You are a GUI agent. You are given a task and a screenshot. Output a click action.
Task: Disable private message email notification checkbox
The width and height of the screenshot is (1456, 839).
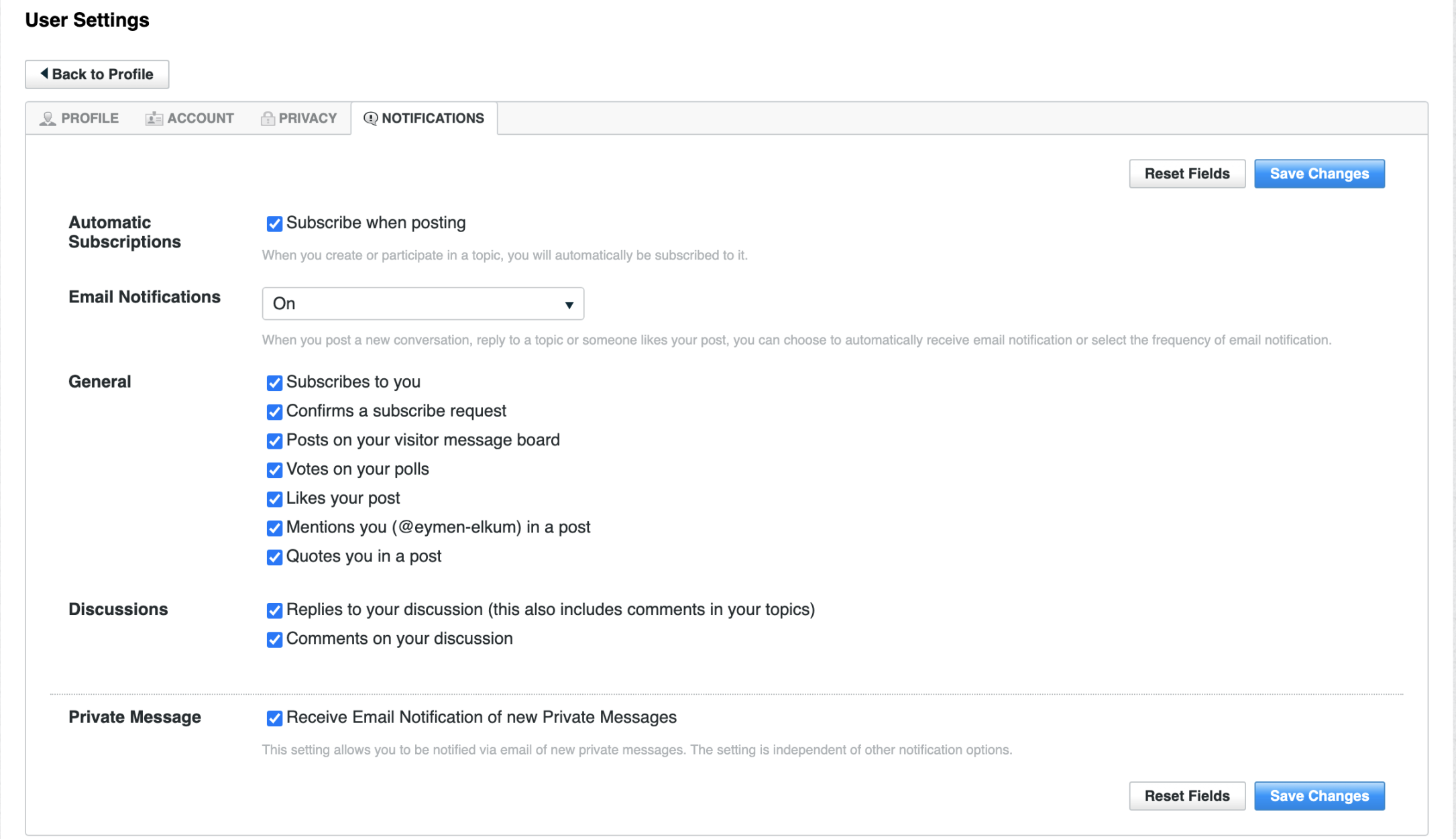tap(274, 718)
